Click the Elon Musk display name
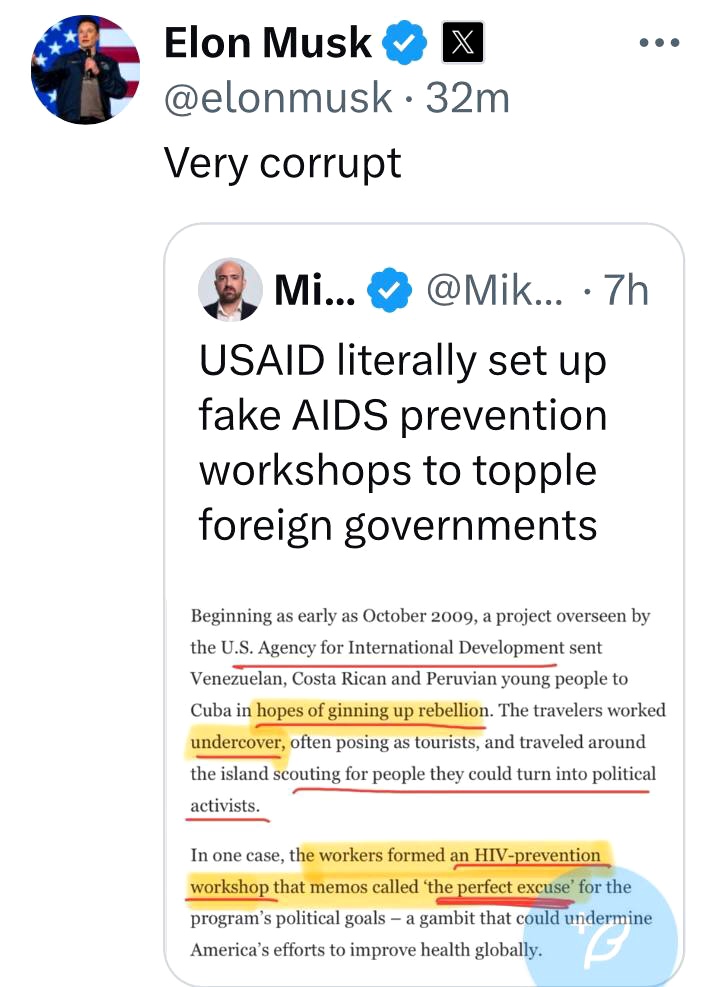717x987 pixels. click(267, 44)
